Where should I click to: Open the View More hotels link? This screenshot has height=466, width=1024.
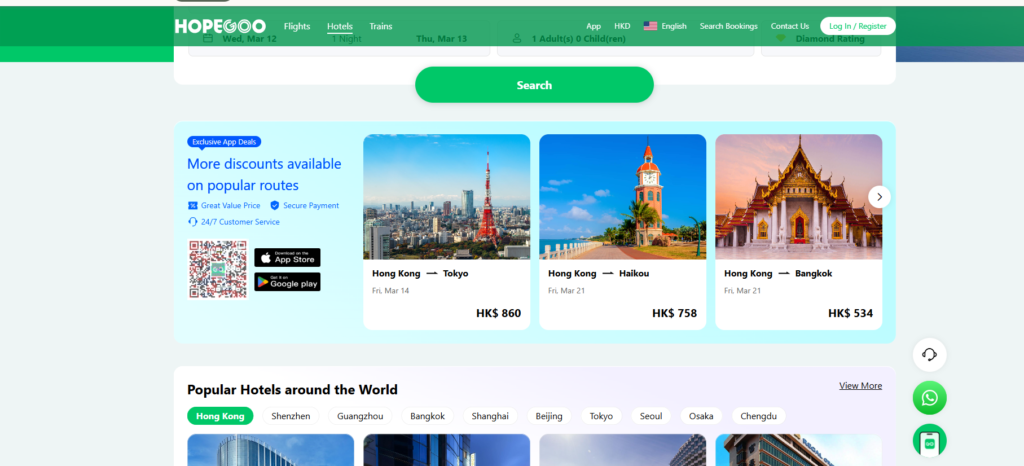pos(860,386)
